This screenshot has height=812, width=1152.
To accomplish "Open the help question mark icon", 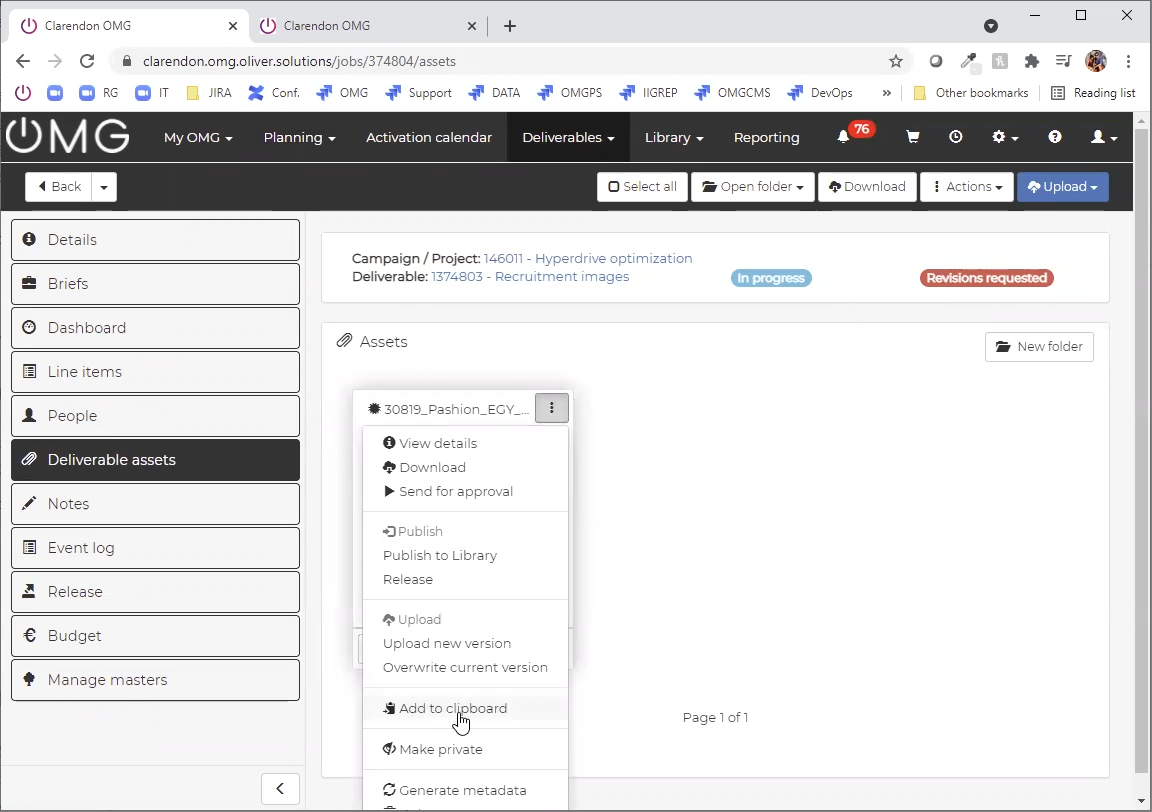I will 1055,137.
